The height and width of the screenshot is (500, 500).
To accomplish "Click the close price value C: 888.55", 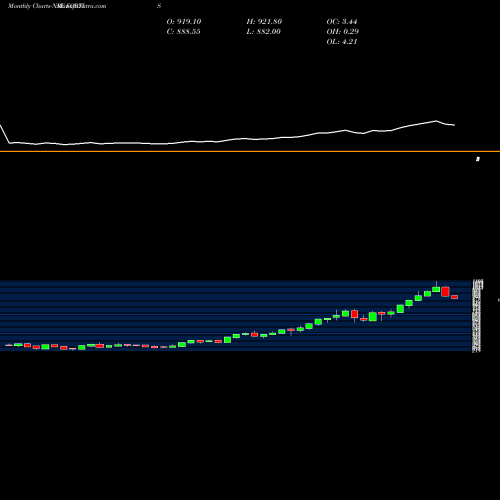I will click(183, 32).
